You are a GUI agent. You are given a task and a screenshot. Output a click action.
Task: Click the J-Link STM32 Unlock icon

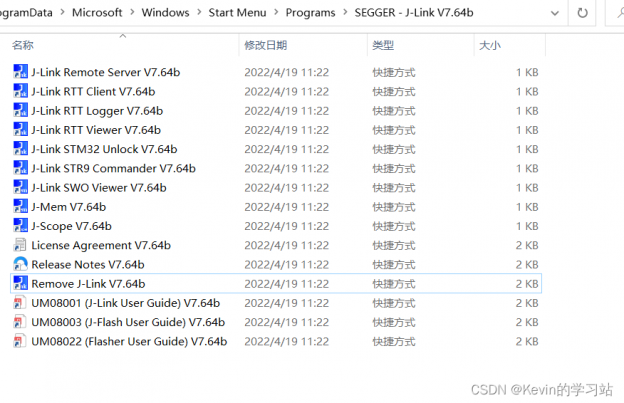[x=21, y=149]
